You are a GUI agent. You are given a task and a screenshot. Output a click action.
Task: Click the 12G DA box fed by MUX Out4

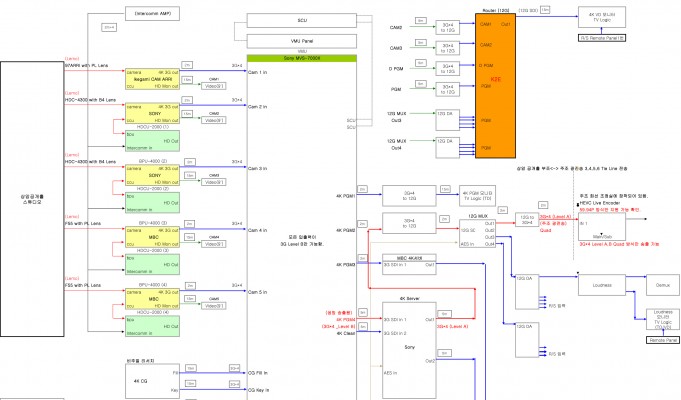pos(448,148)
